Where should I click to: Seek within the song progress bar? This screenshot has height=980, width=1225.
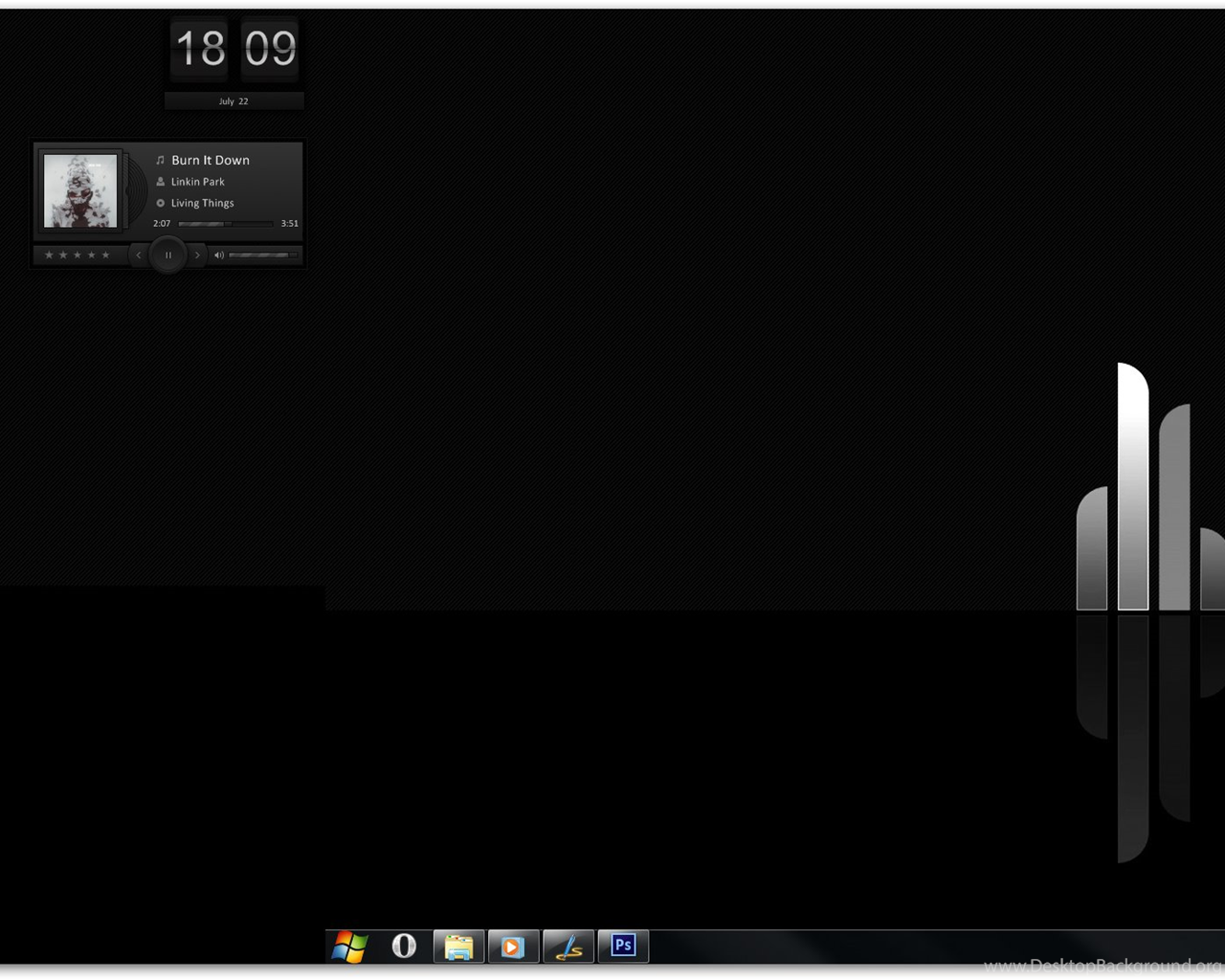tap(225, 224)
